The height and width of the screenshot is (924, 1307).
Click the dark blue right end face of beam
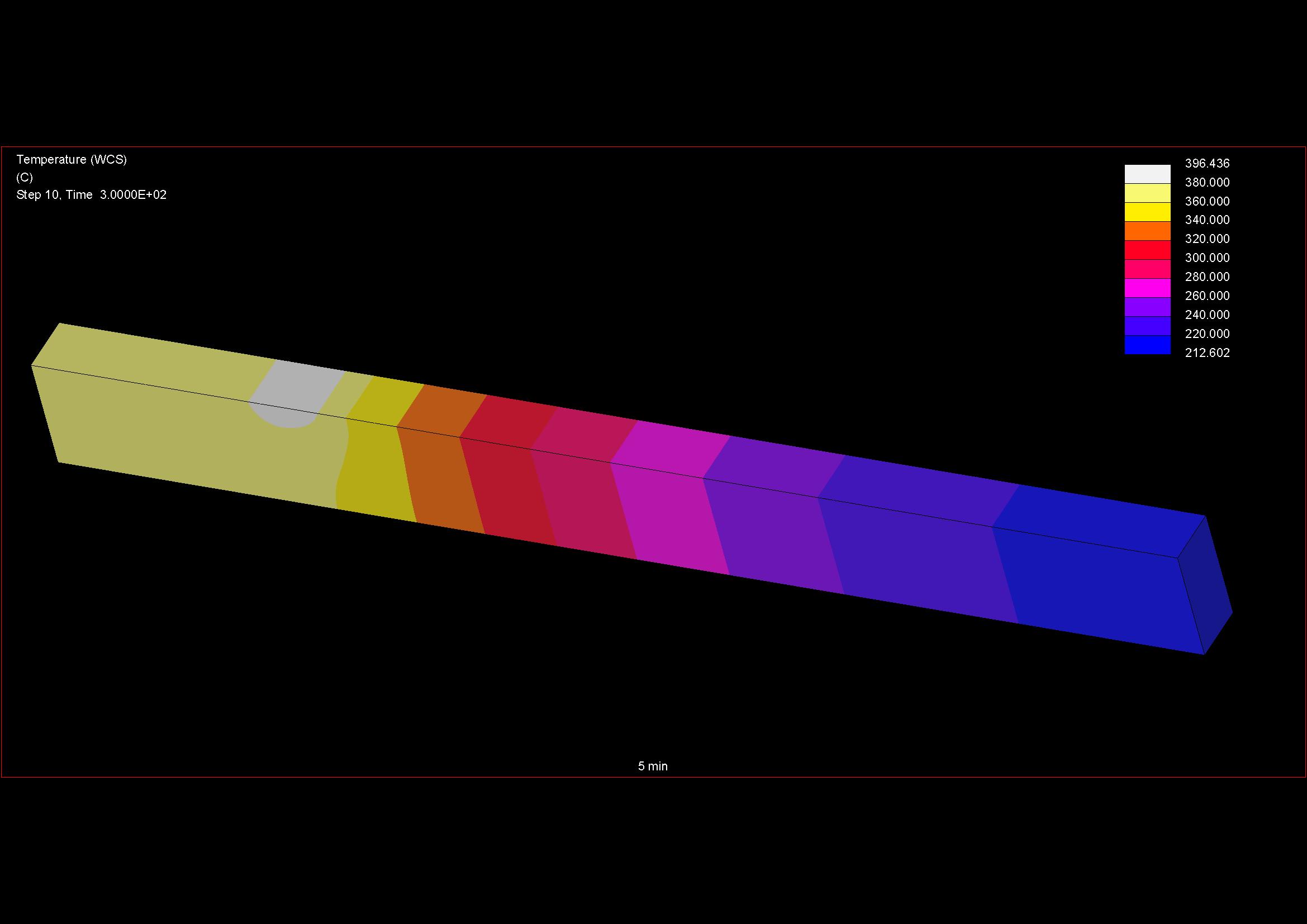(x=1205, y=586)
